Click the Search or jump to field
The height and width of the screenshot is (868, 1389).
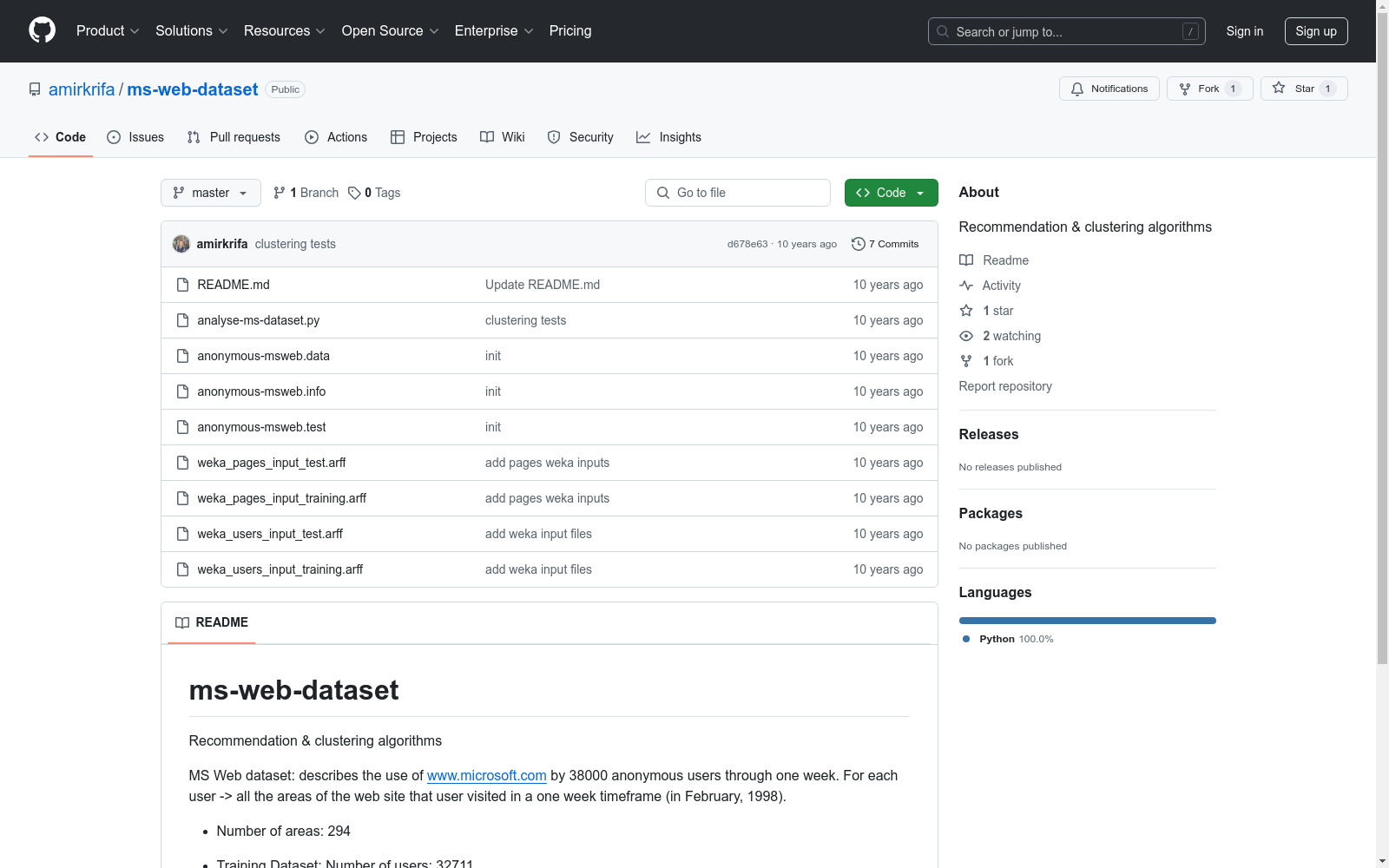pos(1067,31)
